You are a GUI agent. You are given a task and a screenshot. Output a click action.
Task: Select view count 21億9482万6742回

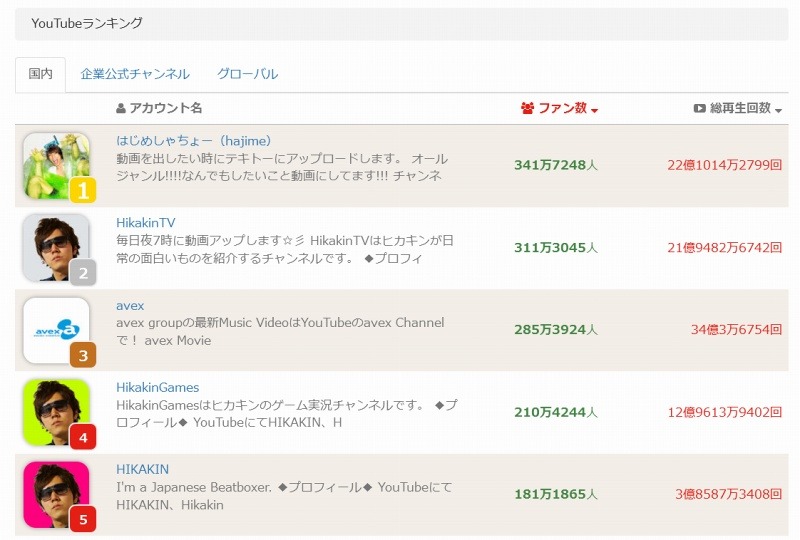(724, 248)
